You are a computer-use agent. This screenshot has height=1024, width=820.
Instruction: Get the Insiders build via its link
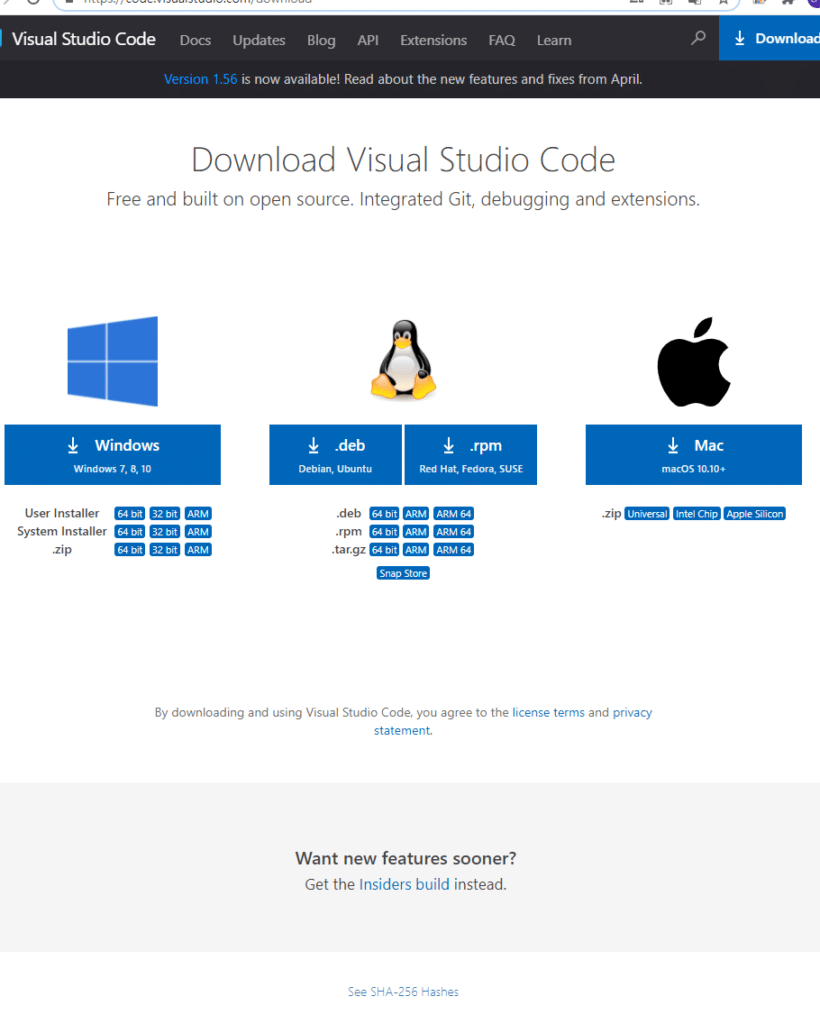pos(405,884)
